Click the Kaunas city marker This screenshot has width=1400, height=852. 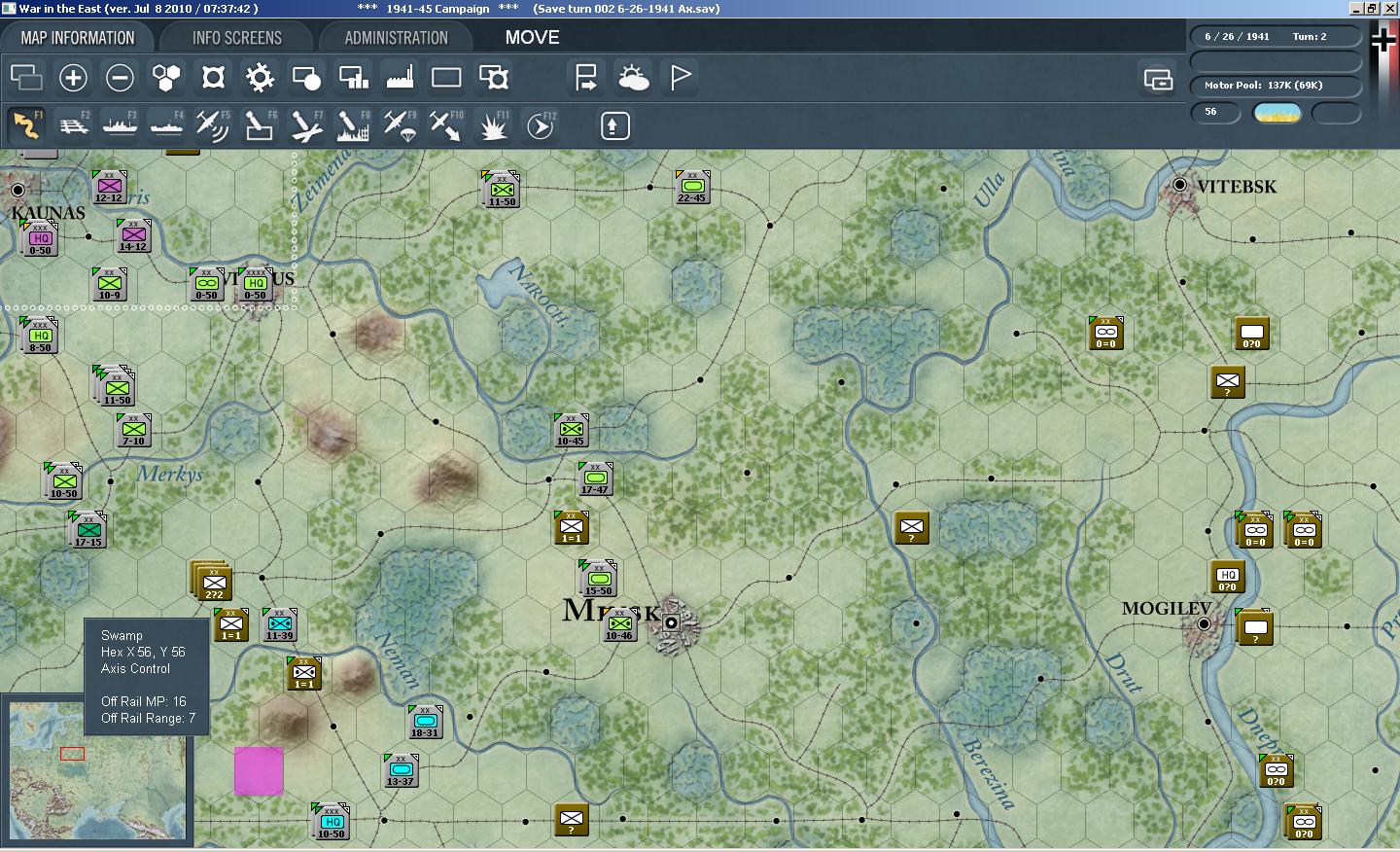(x=17, y=189)
